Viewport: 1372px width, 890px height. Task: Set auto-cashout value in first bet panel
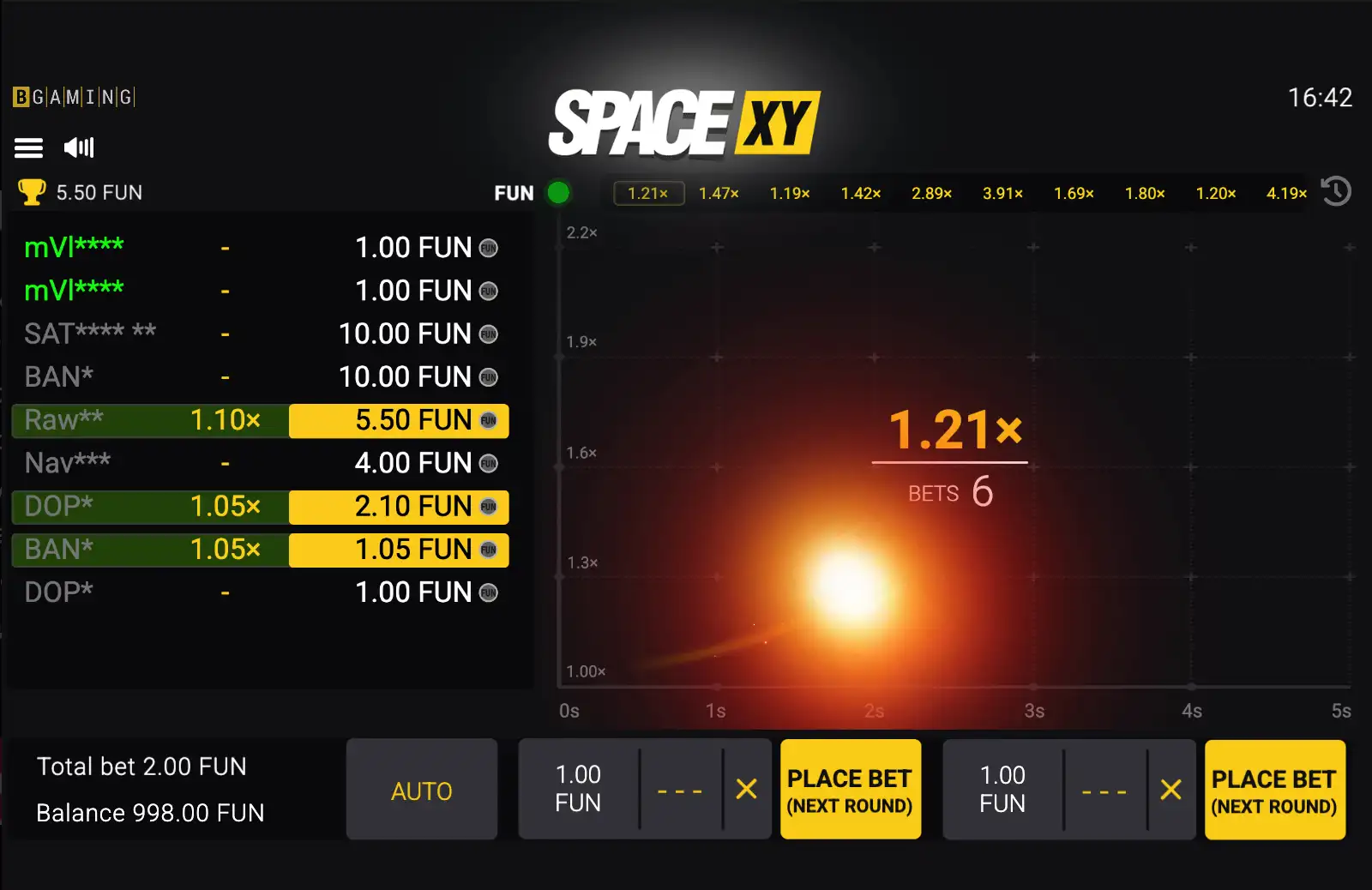click(680, 790)
